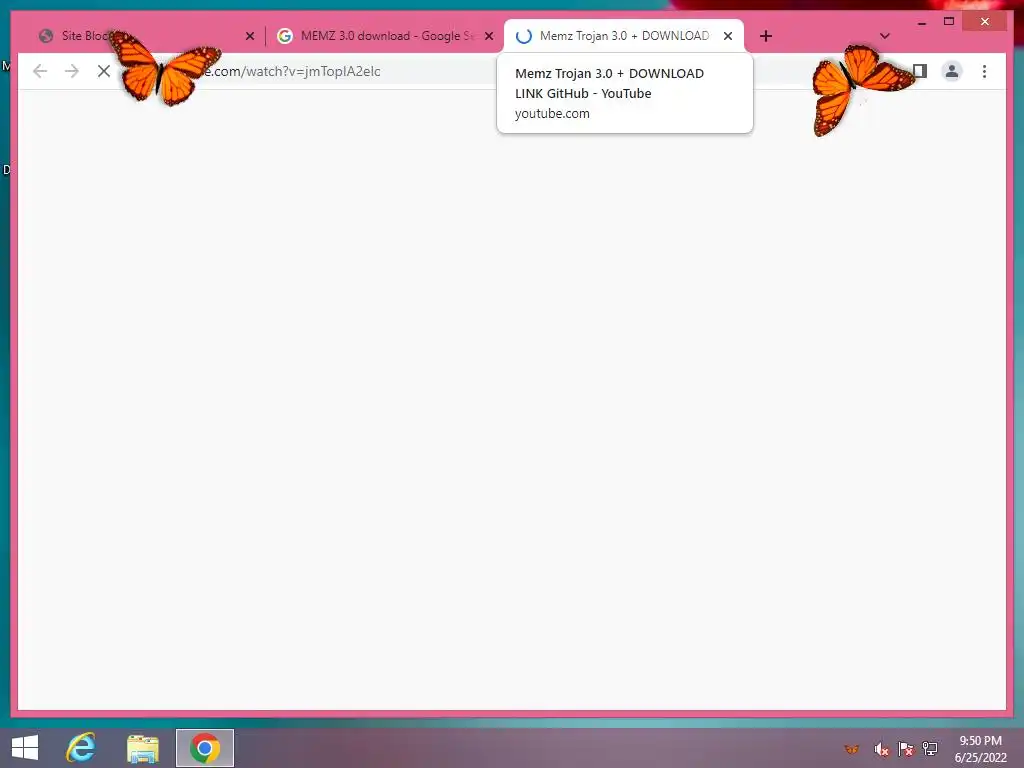Switch to MEMZ 3.0 download Google tab
The image size is (1024, 768).
[x=385, y=36]
